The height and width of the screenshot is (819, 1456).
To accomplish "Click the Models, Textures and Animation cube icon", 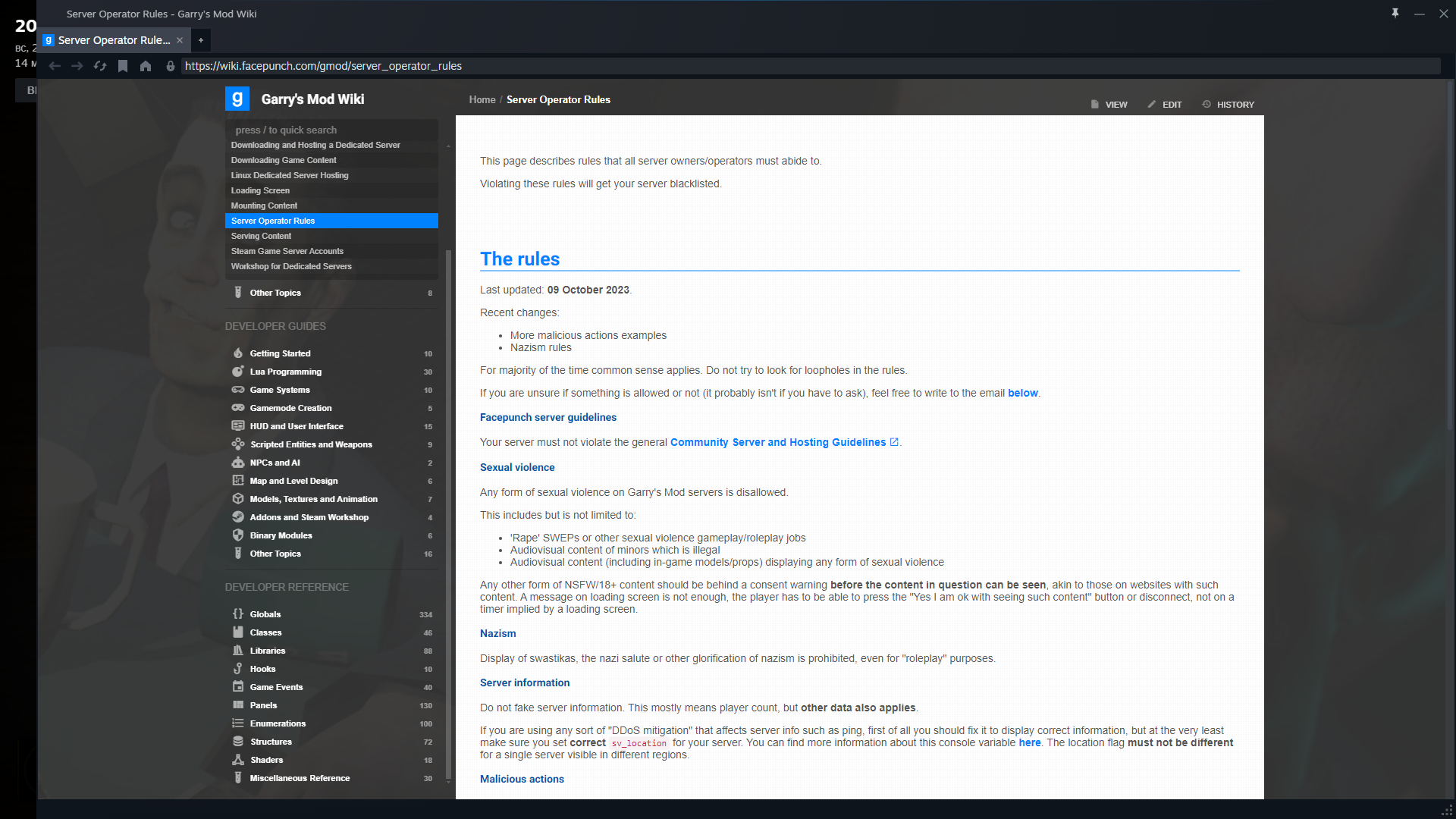I will click(238, 499).
